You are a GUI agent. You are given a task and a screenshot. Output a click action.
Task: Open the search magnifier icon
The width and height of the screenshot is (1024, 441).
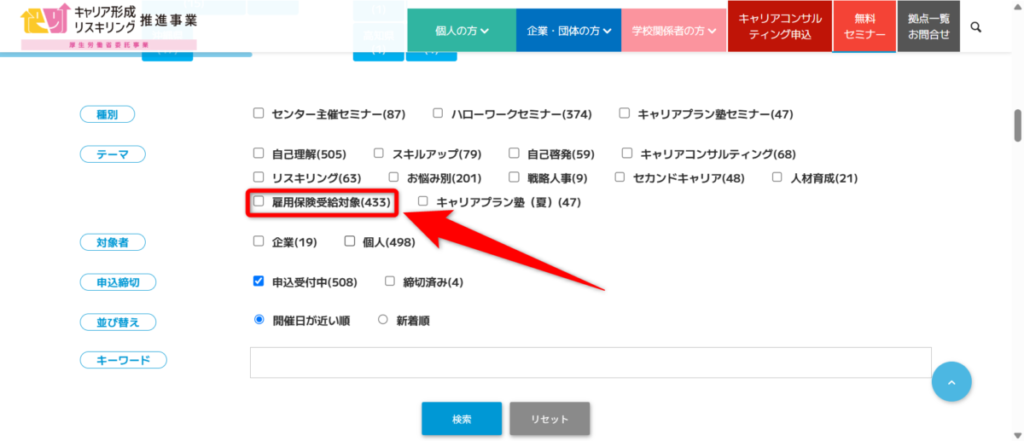[976, 27]
